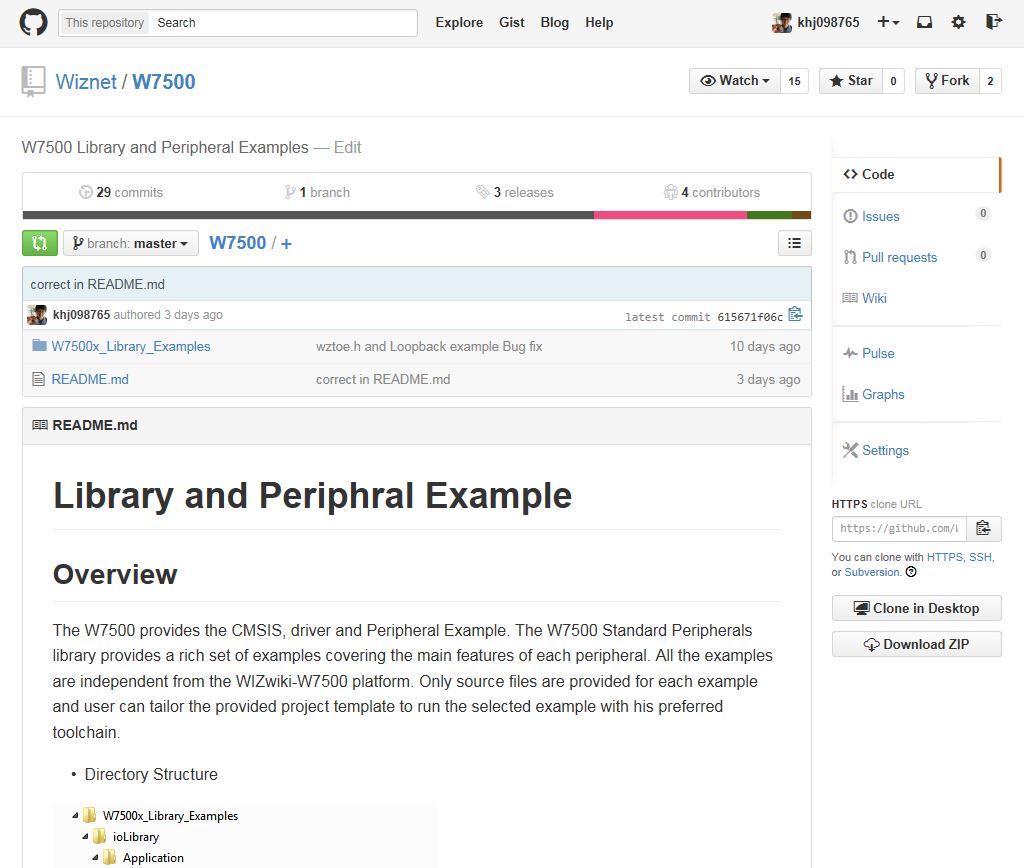View watchers count 15
1024x868 pixels.
pyautogui.click(x=794, y=81)
